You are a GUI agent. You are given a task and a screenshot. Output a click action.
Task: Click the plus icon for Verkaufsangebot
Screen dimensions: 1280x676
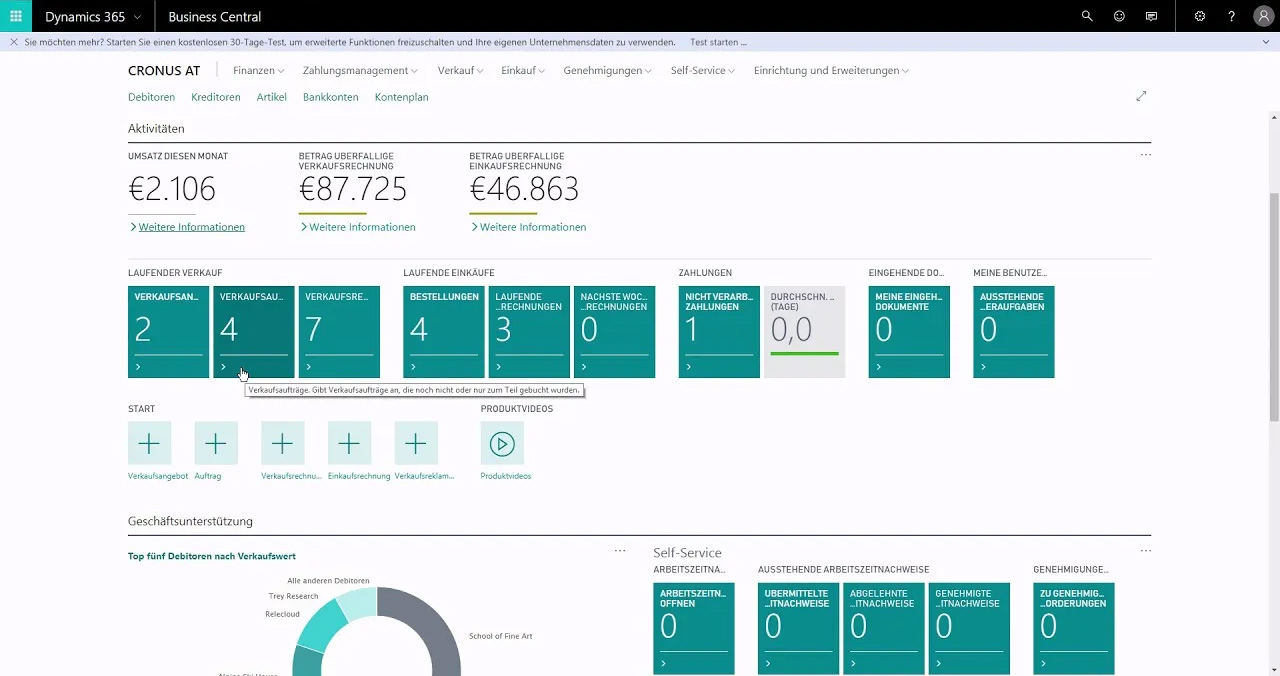tap(149, 443)
